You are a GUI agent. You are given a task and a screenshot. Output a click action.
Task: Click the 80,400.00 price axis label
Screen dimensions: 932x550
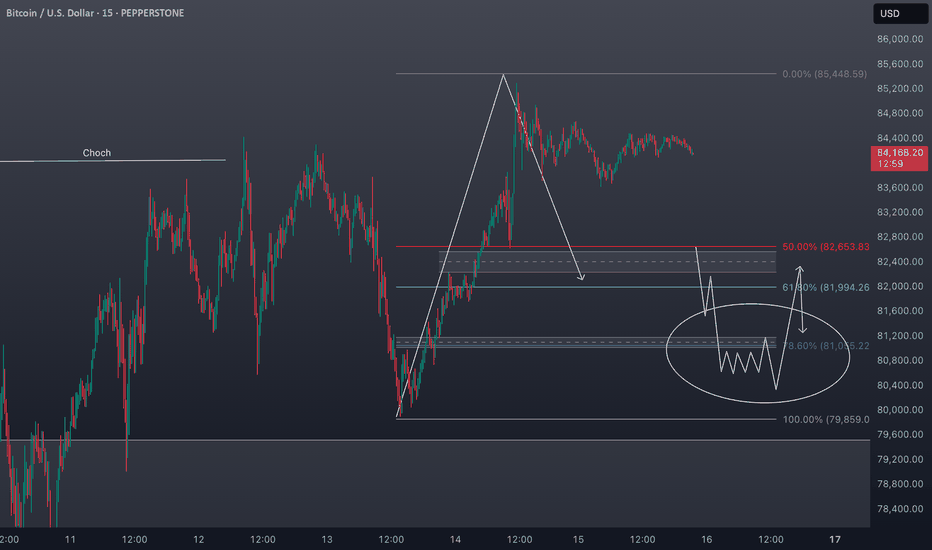coord(900,385)
